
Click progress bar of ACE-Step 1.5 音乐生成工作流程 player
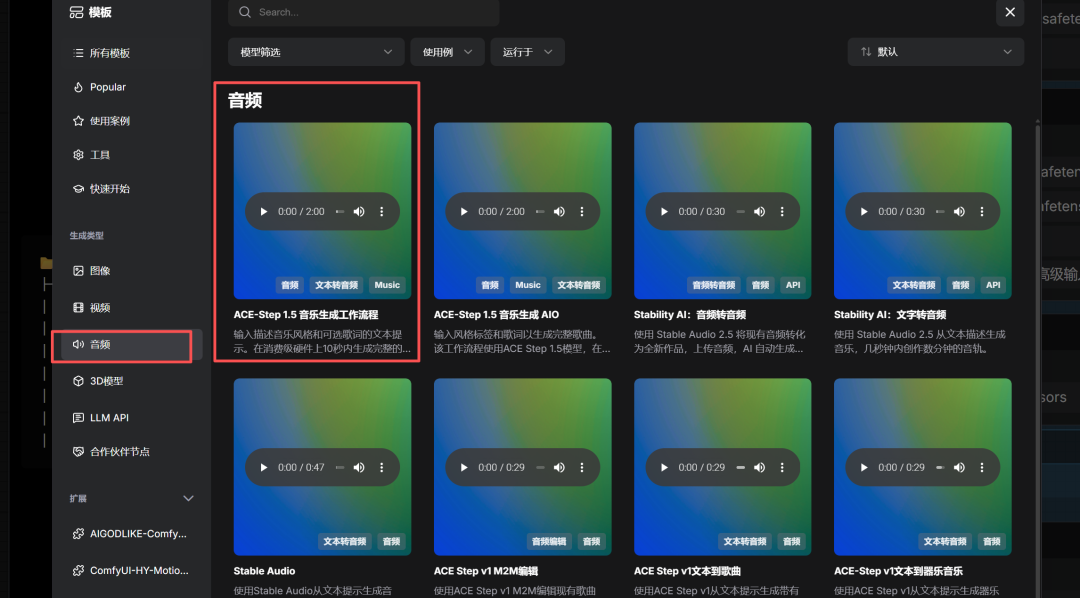point(340,212)
